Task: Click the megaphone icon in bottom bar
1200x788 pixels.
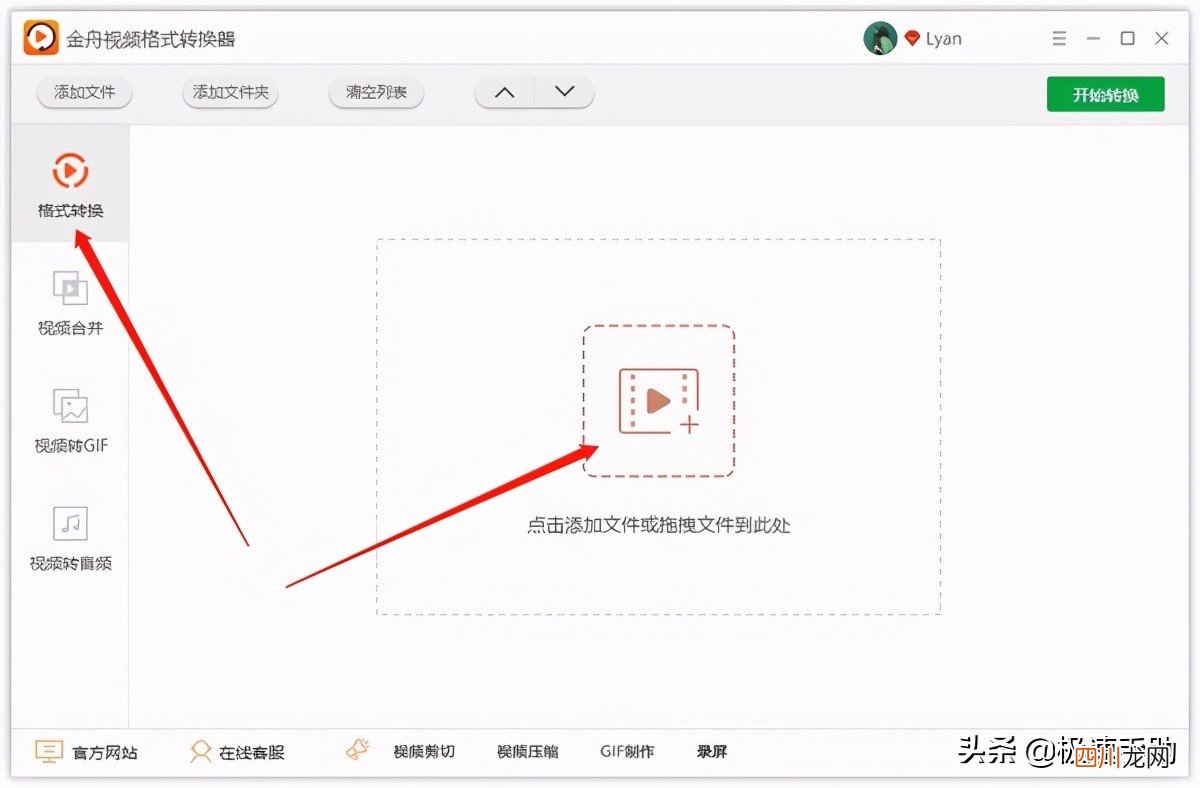Action: click(x=358, y=750)
